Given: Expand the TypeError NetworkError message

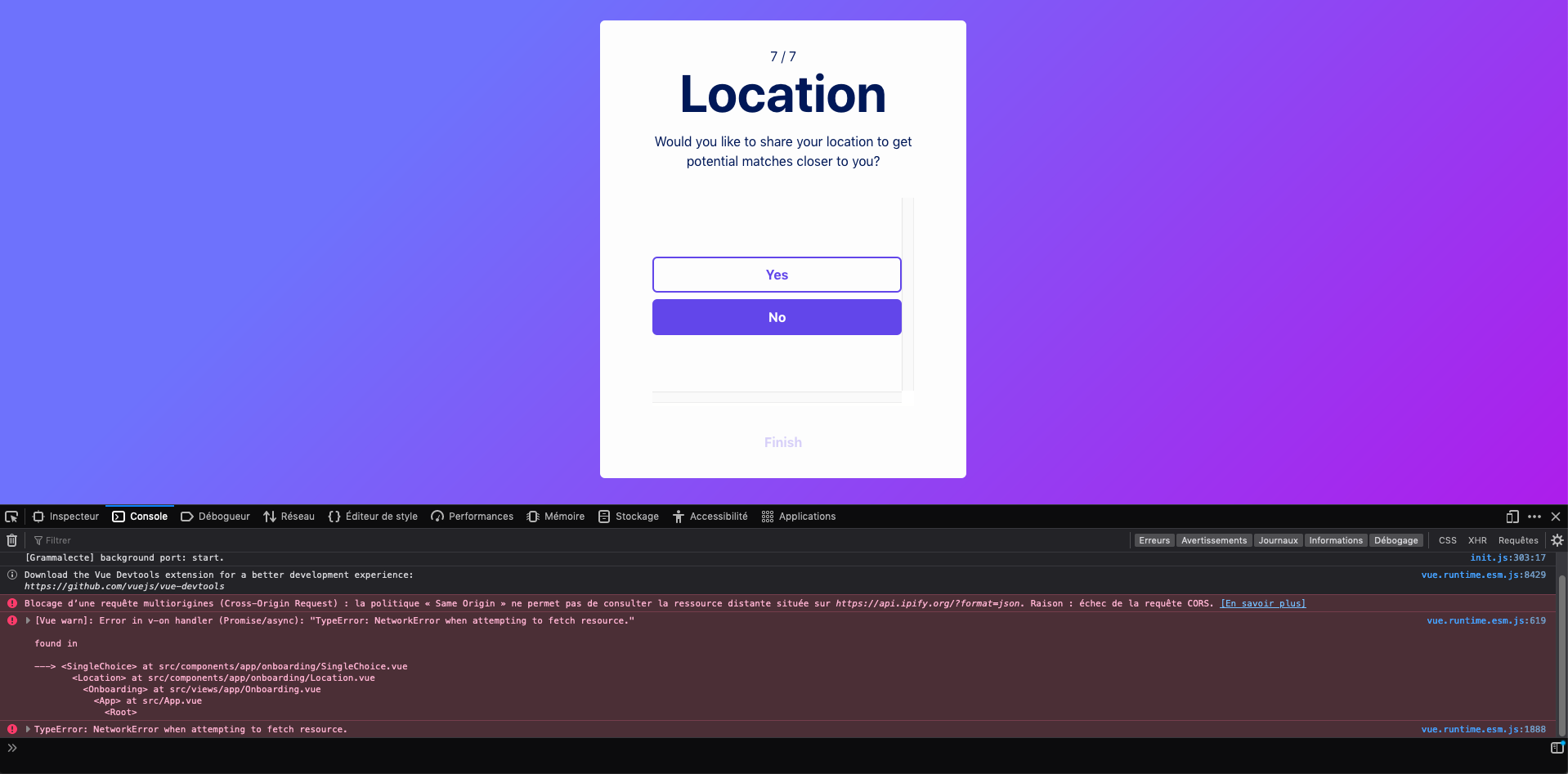Looking at the screenshot, I should click(28, 729).
